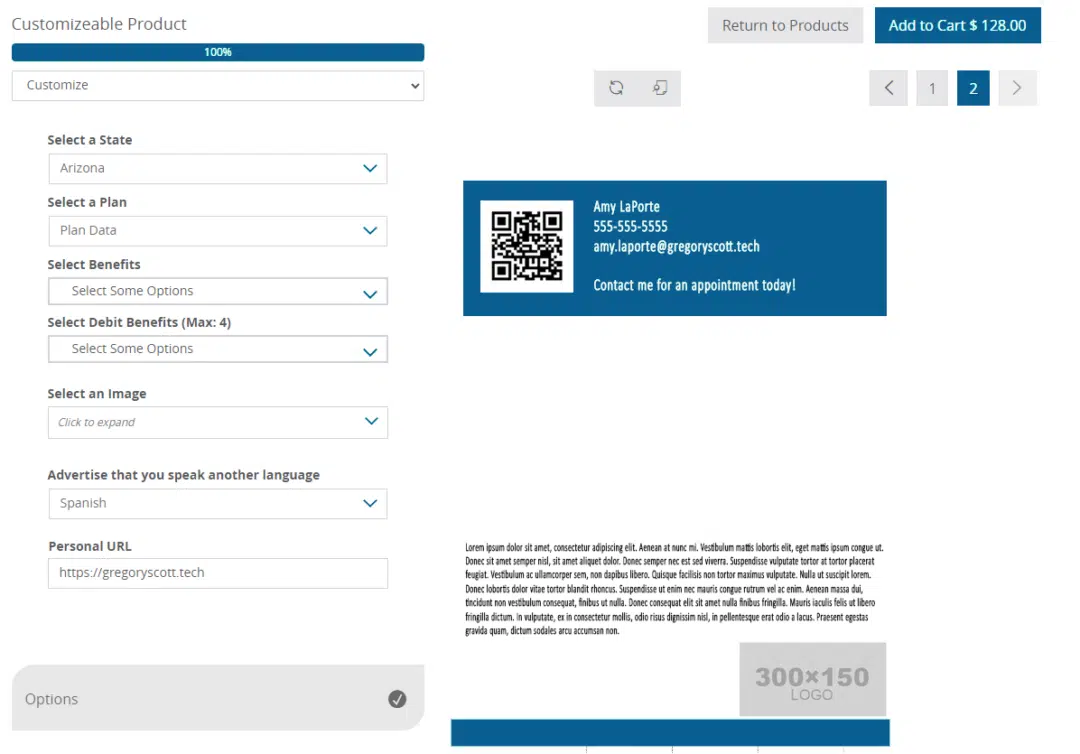Click the refresh preview icon
Screen dimensions: 1080x754
coord(616,88)
